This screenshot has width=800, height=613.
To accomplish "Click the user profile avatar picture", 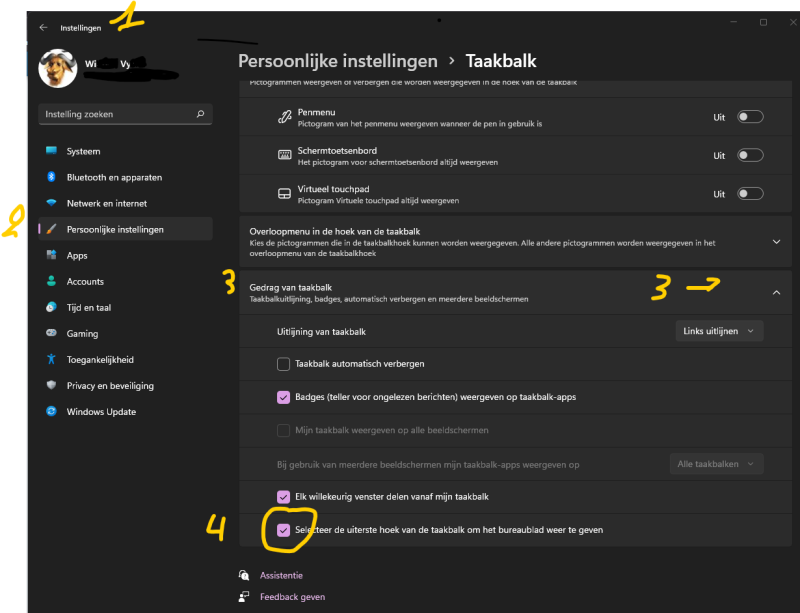I will tap(57, 68).
